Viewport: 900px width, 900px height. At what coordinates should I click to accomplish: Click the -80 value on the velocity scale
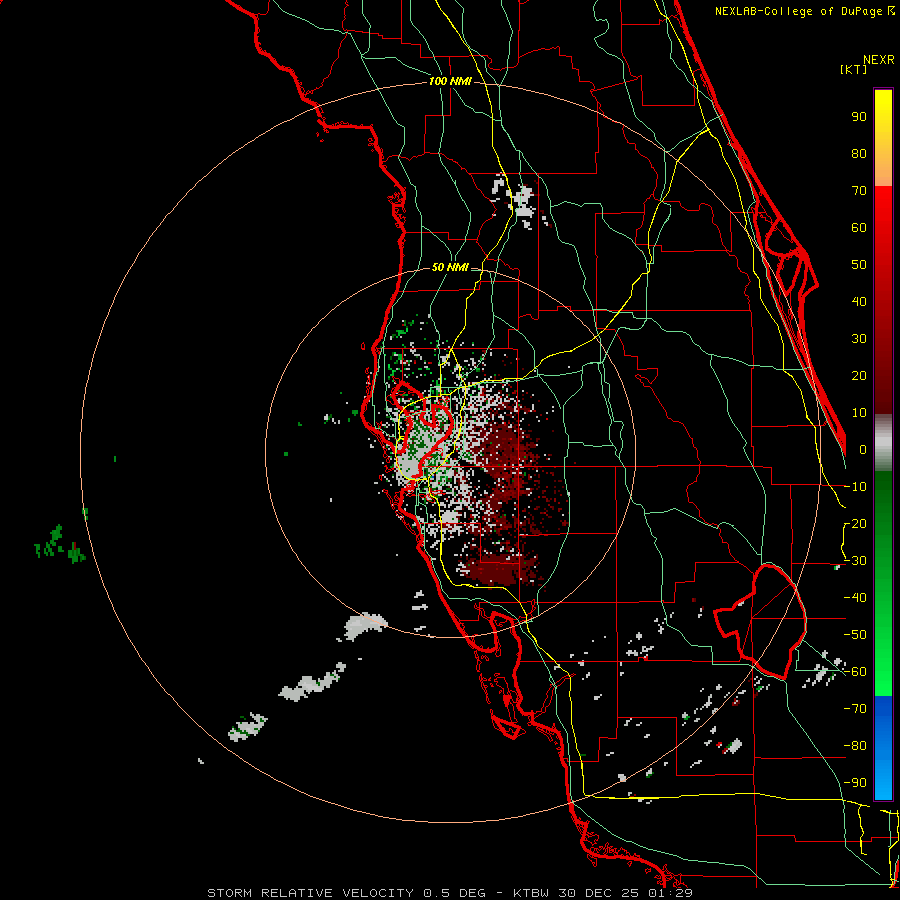coord(855,746)
